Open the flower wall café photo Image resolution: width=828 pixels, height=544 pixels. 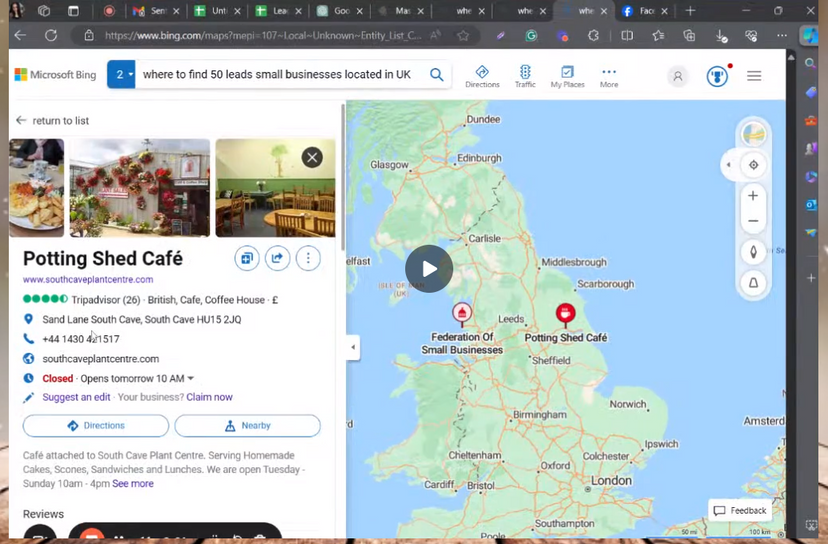[140, 188]
